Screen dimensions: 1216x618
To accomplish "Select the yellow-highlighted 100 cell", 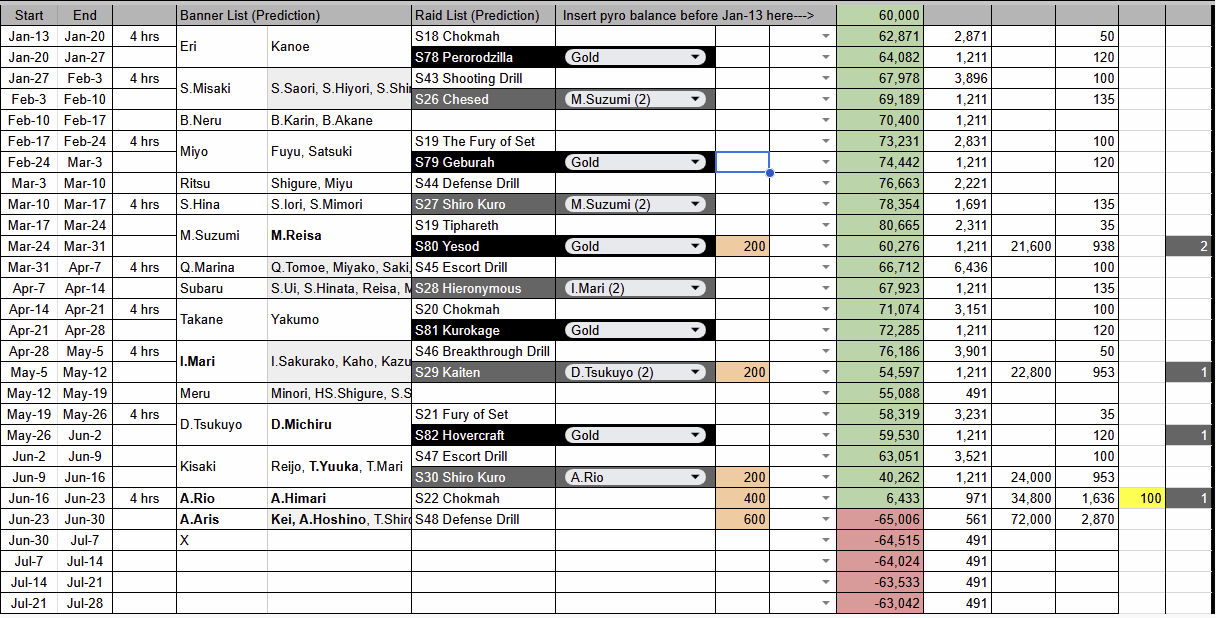I will 1142,498.
